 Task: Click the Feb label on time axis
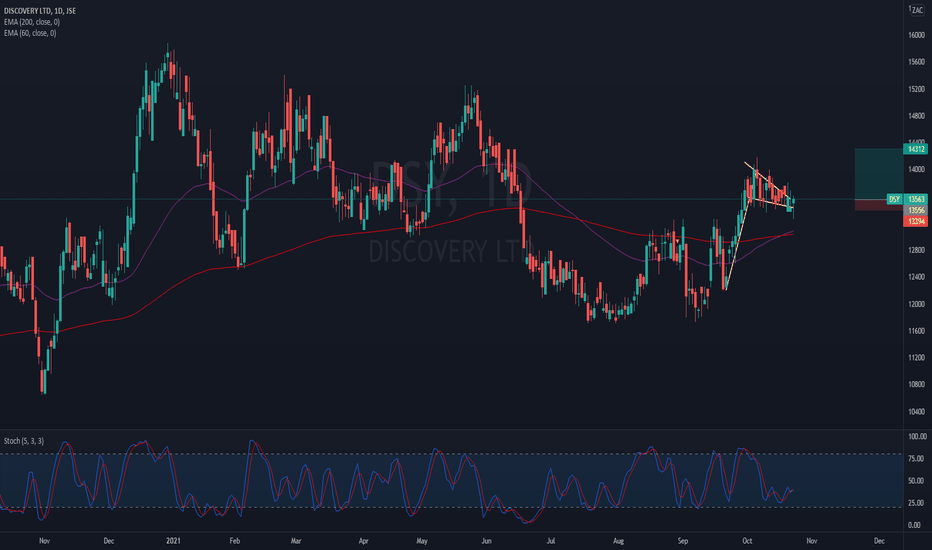[235, 541]
